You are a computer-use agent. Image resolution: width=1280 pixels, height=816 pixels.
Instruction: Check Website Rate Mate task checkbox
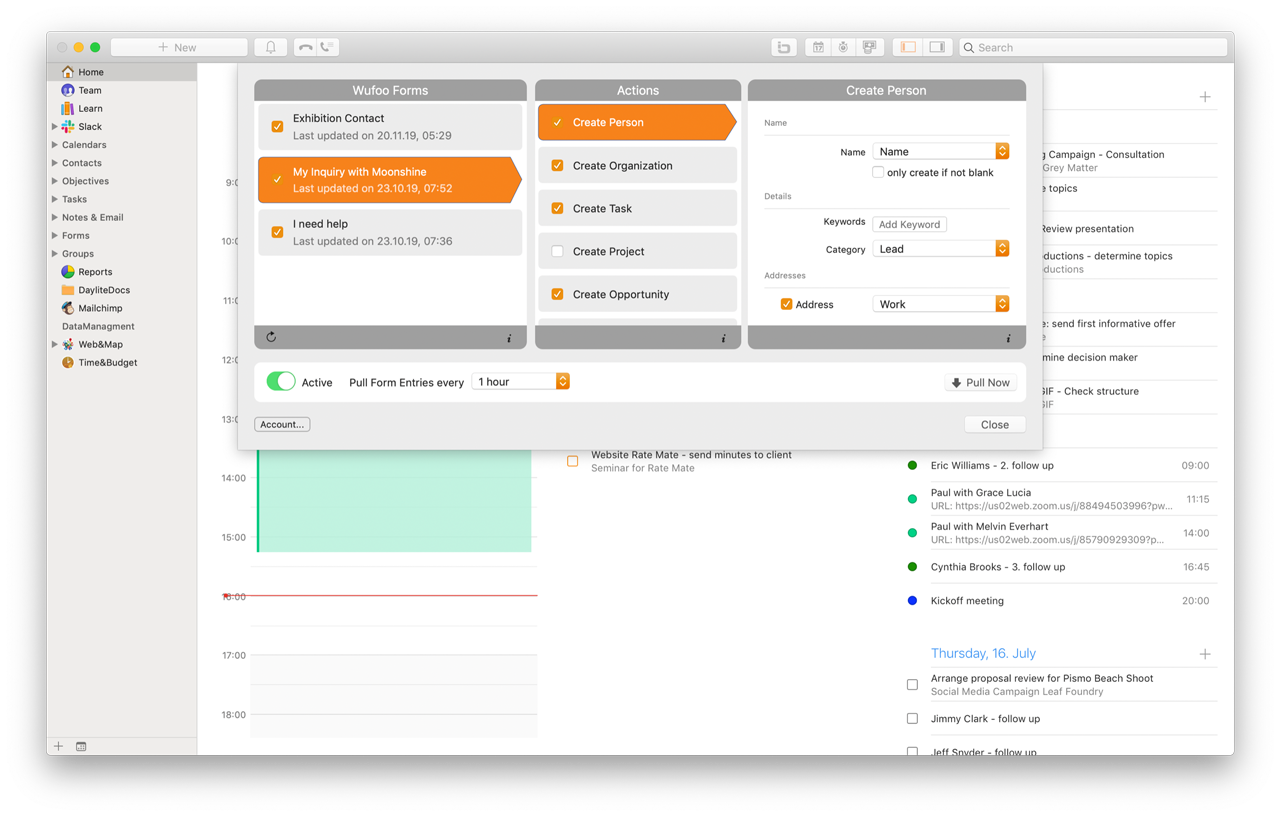coord(572,461)
